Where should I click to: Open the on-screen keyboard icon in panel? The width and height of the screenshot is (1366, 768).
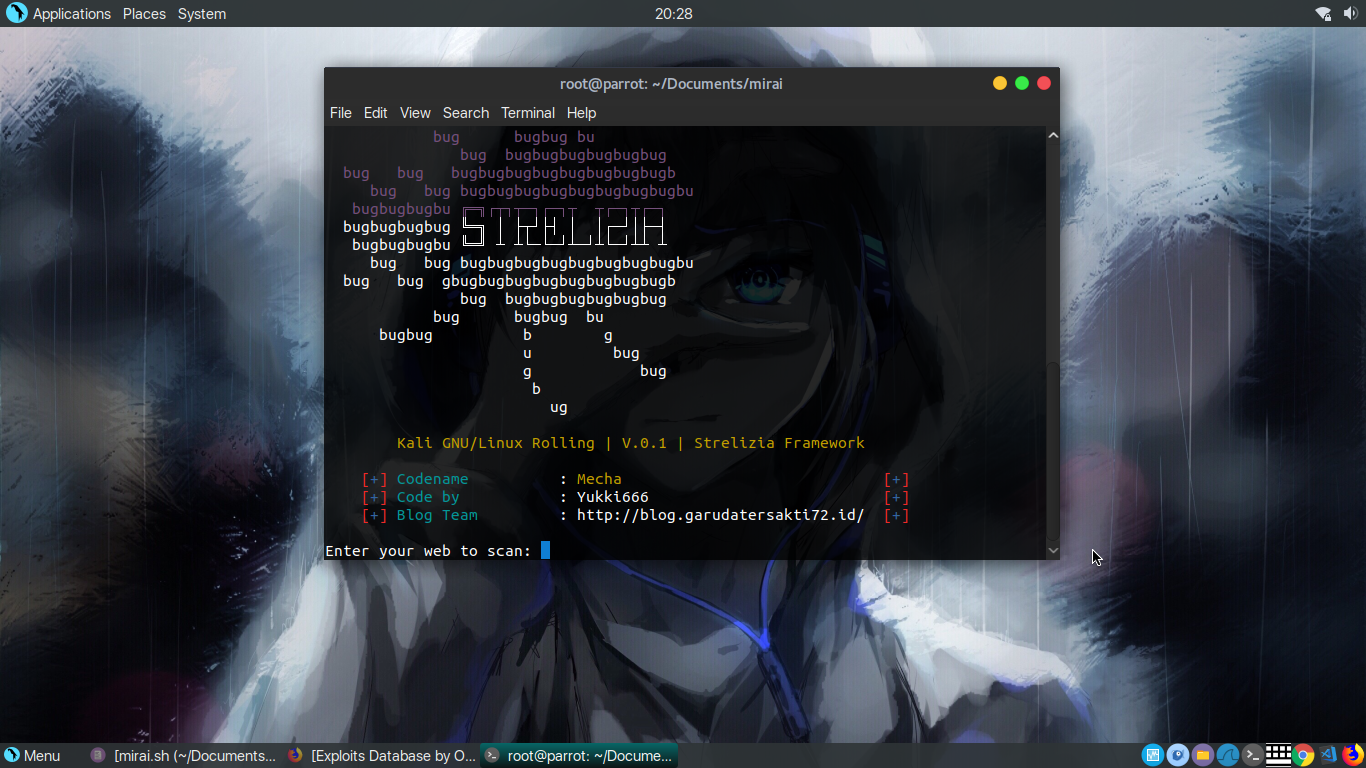[x=1278, y=755]
